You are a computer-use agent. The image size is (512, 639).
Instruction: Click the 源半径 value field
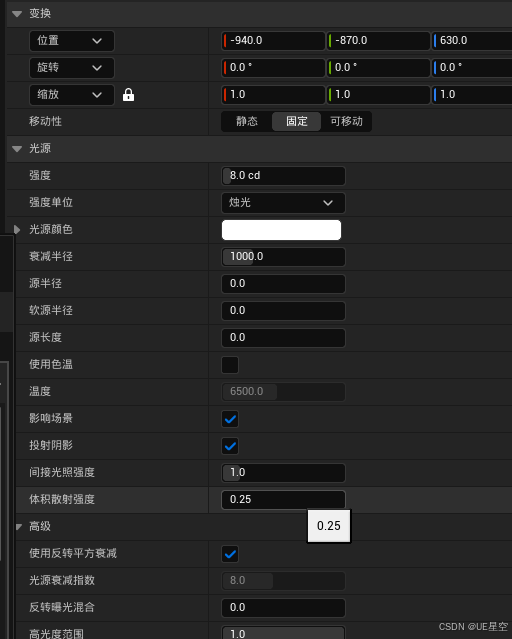(283, 284)
